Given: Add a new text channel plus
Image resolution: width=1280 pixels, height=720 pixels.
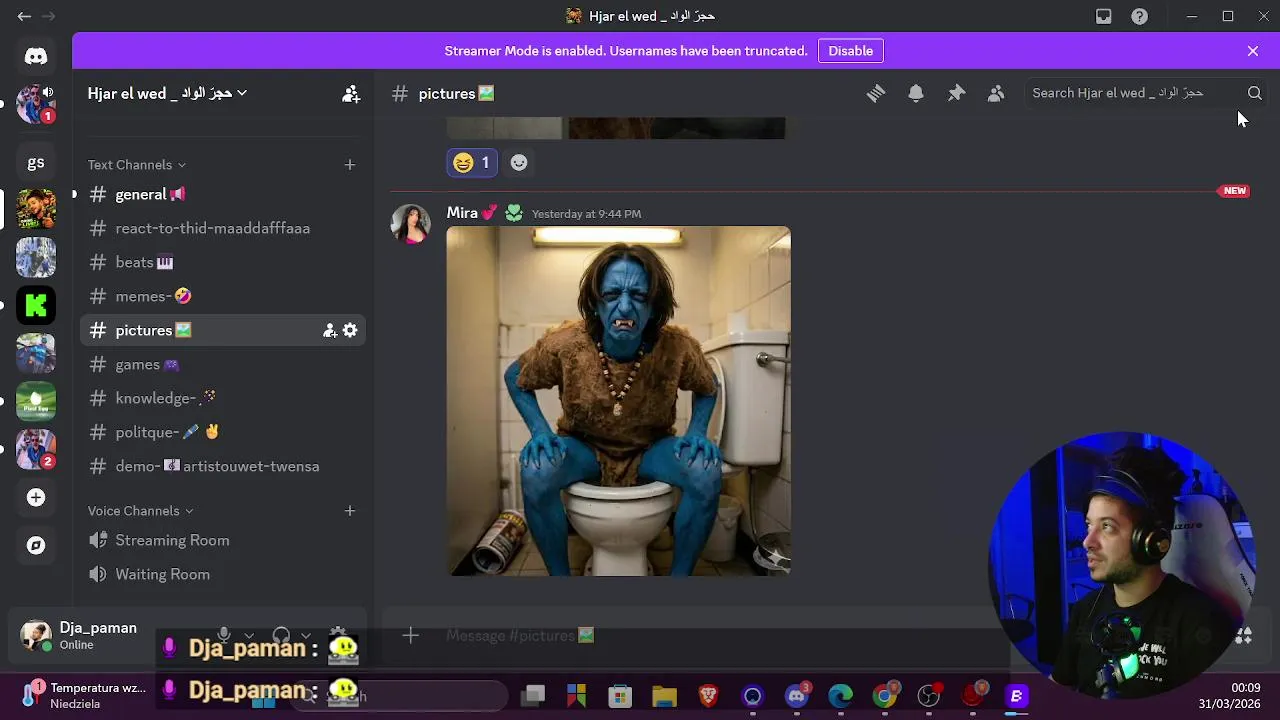Looking at the screenshot, I should (x=350, y=164).
